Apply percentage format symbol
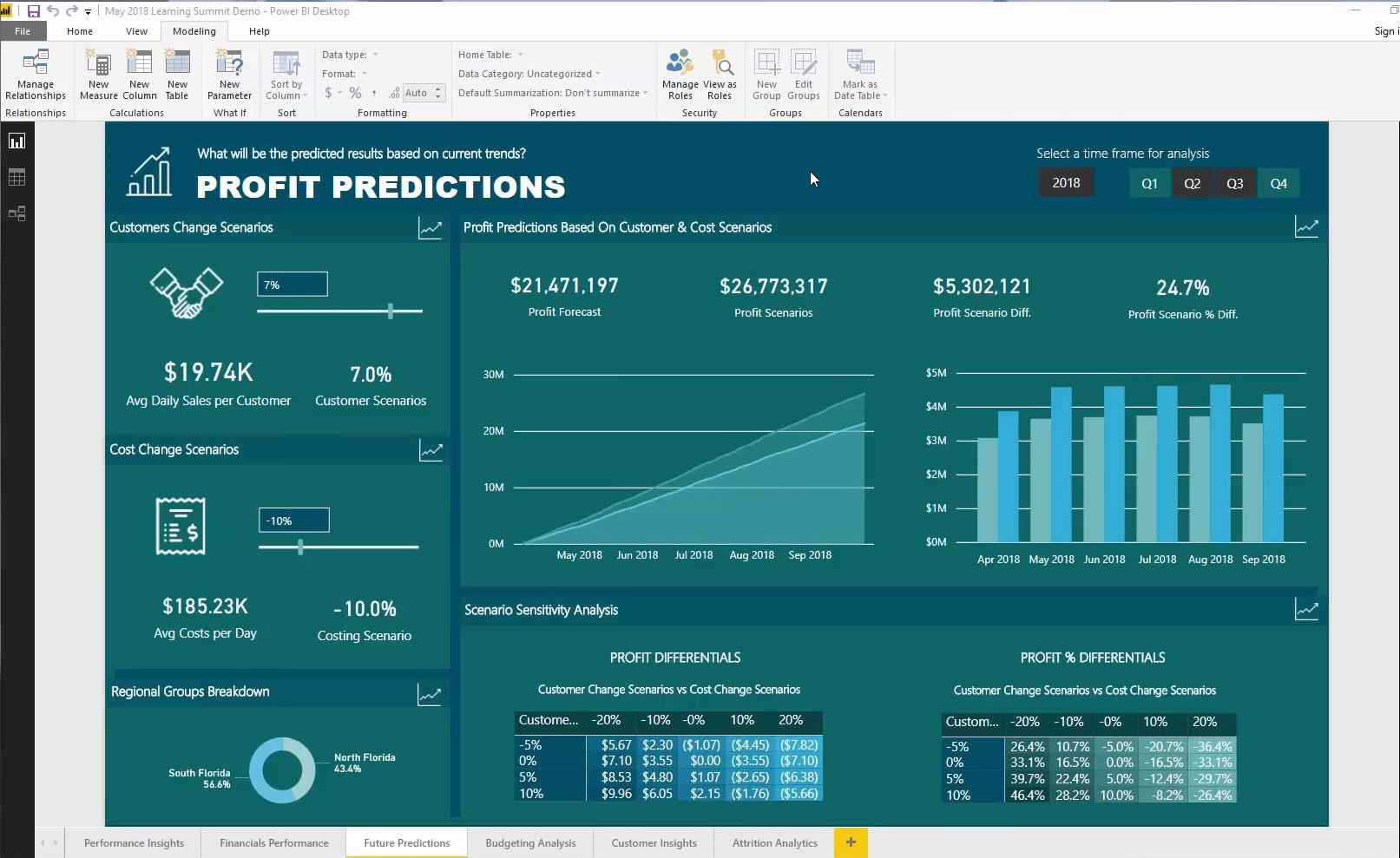The image size is (1400, 858). (355, 93)
